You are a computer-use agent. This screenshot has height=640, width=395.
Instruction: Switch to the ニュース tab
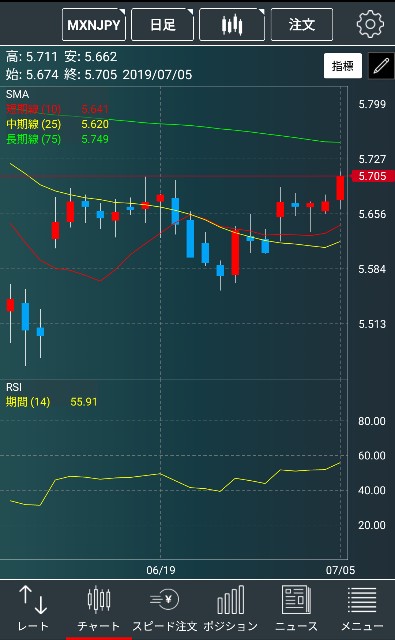[296, 609]
